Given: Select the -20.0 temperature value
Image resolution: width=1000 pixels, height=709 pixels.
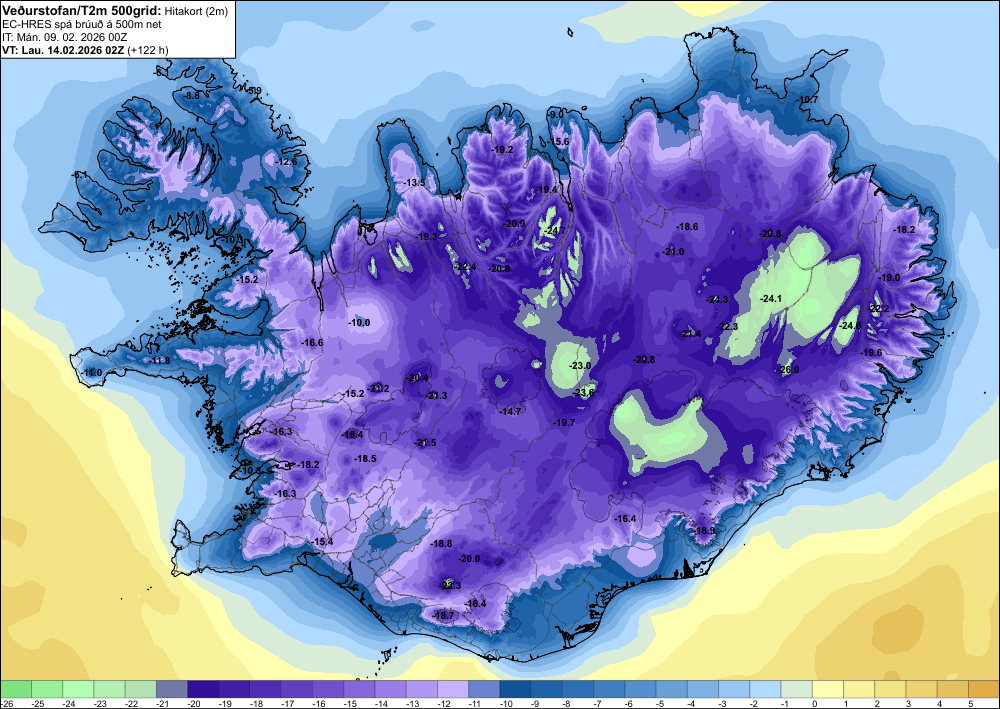Looking at the screenshot, I should pos(469,558).
